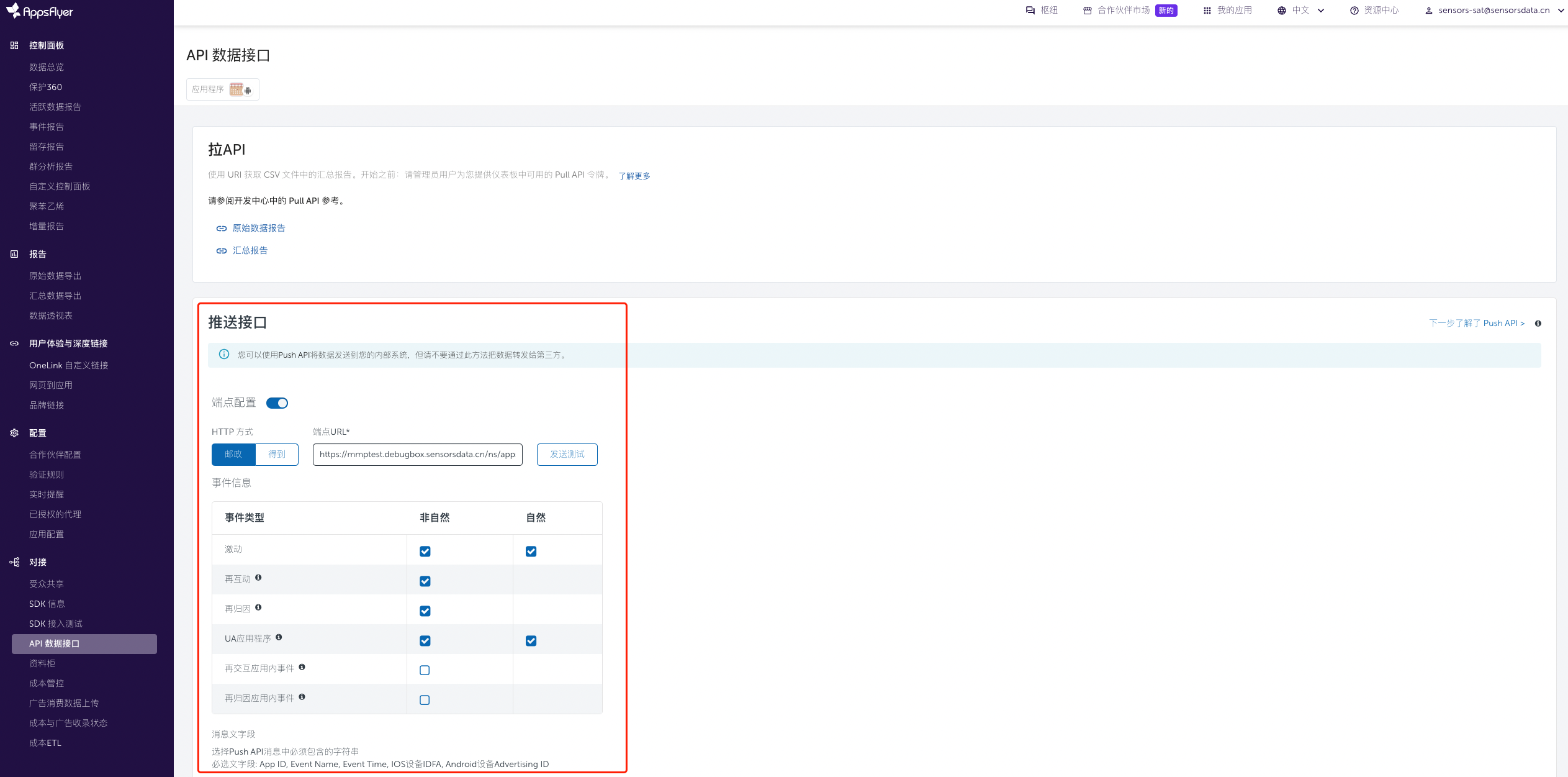
Task: Uncheck UA应用程序 organic (自然) checkbox
Action: pos(531,641)
